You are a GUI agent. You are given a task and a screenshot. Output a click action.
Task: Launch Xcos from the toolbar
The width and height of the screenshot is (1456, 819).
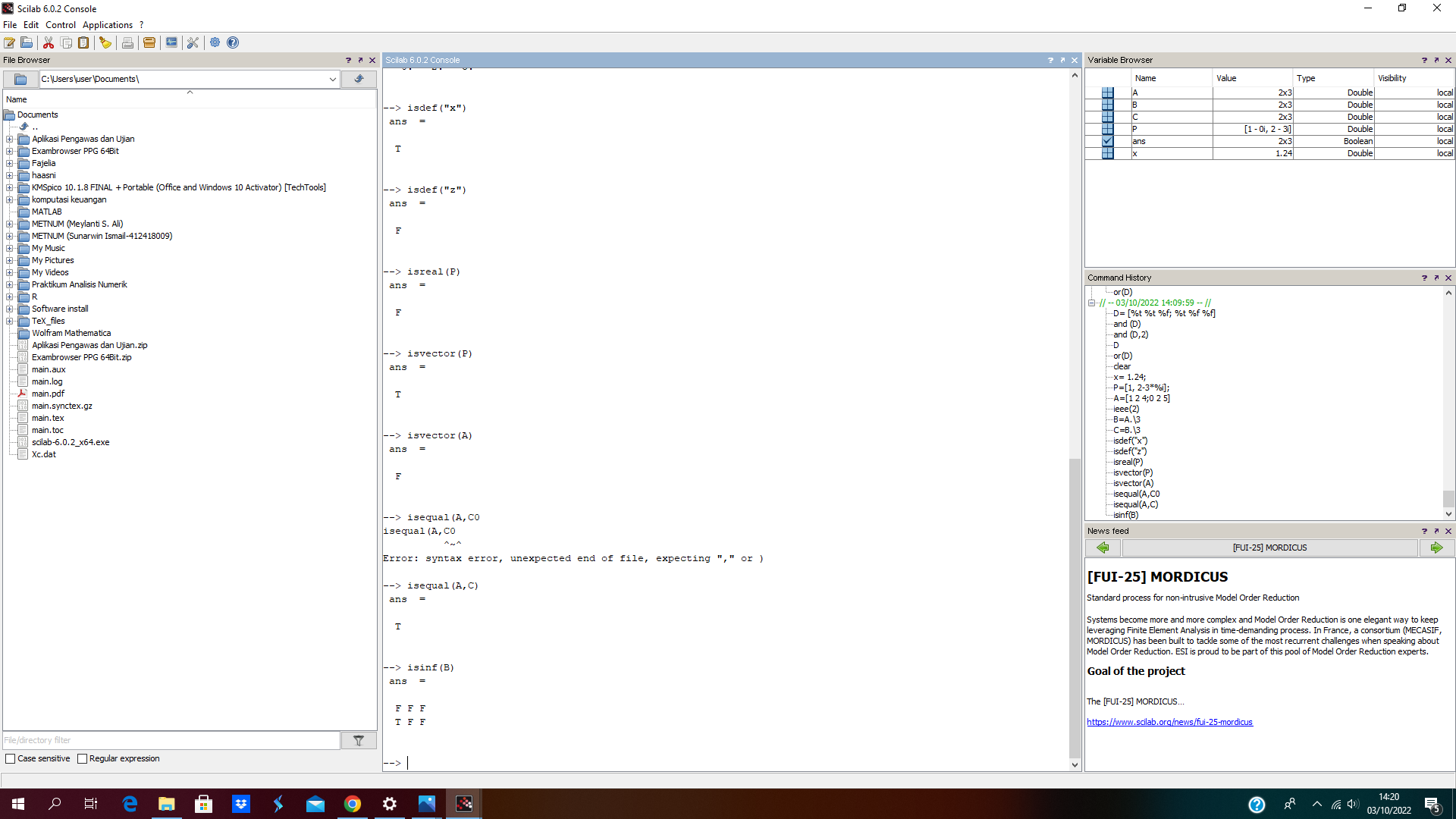tap(171, 42)
